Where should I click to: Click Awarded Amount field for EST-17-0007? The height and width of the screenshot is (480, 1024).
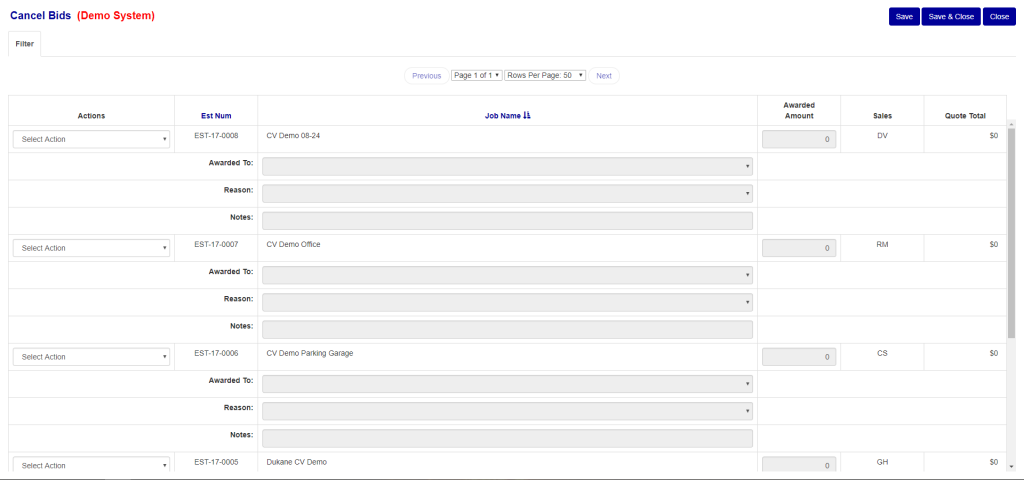(799, 248)
